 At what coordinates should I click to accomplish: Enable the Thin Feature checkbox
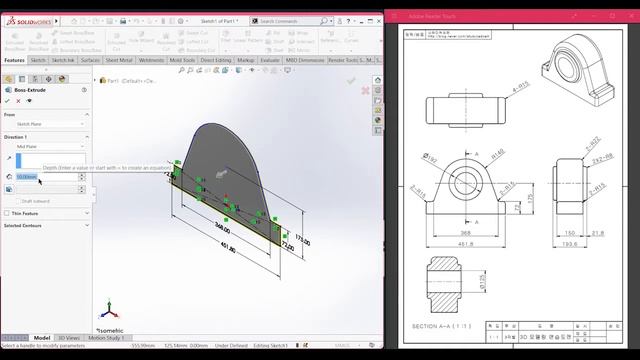pyautogui.click(x=7, y=213)
